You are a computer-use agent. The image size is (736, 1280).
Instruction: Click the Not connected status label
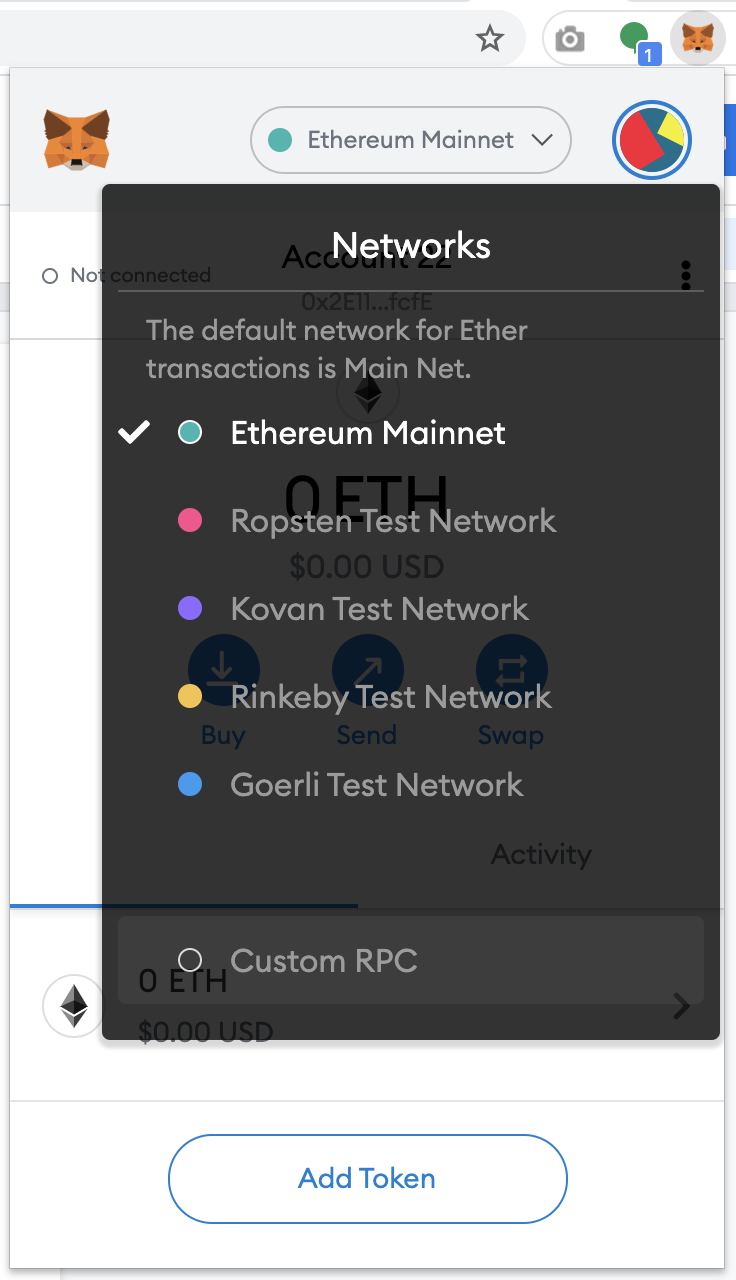[x=140, y=275]
